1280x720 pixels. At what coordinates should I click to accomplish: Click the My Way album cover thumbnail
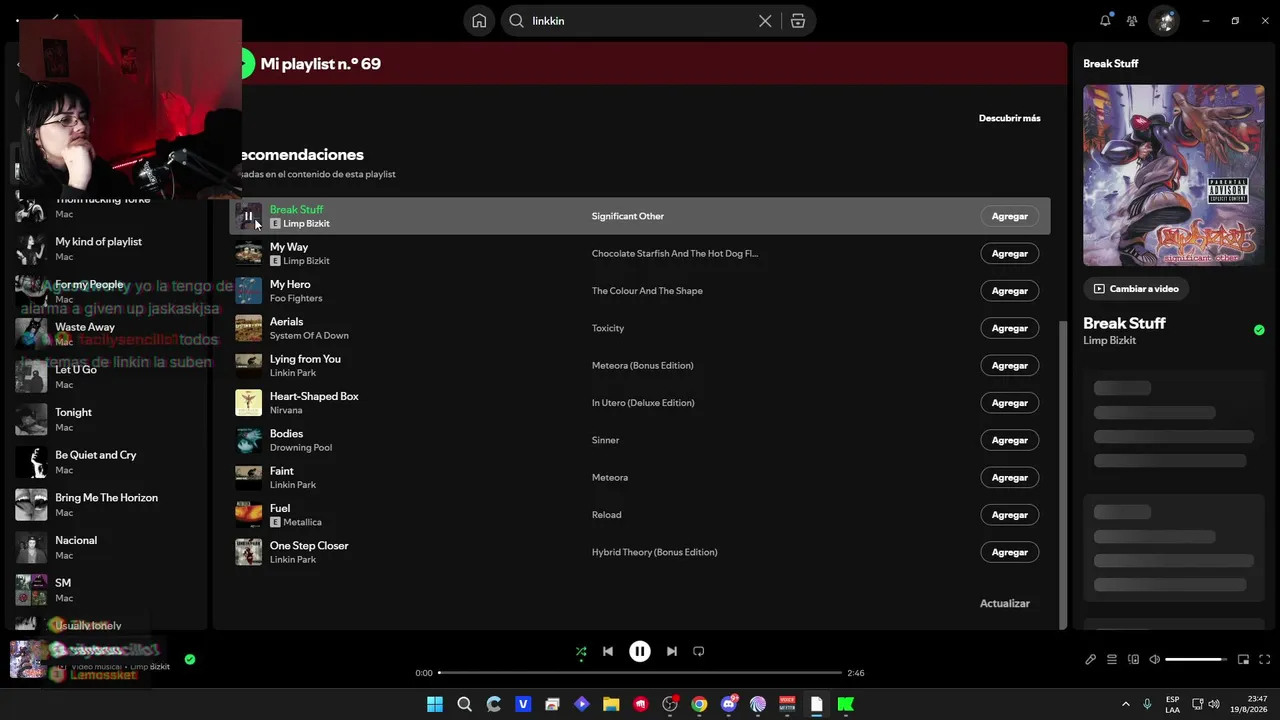(248, 254)
